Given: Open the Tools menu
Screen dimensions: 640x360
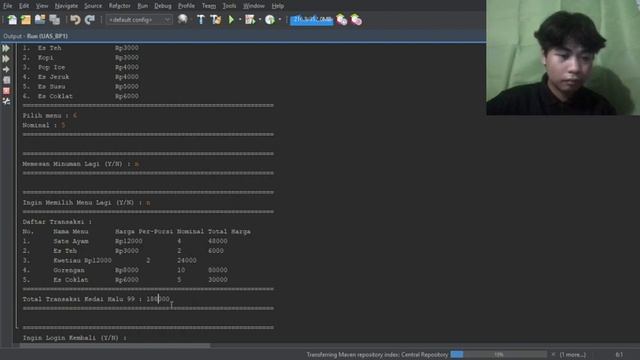Looking at the screenshot, I should 229,6.
